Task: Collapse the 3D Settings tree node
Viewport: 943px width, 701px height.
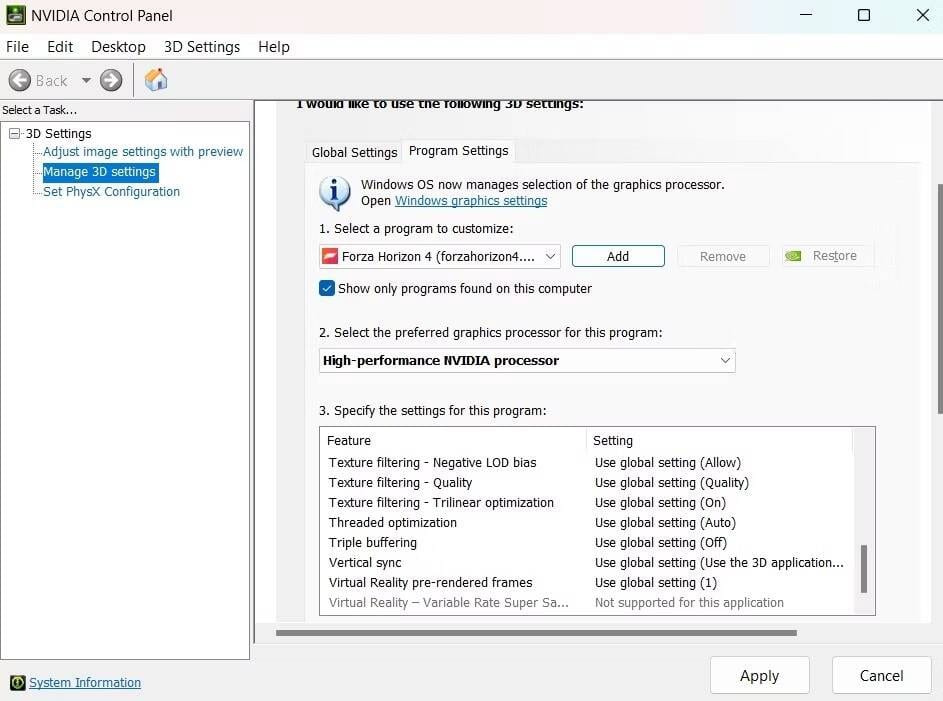Action: pos(14,134)
